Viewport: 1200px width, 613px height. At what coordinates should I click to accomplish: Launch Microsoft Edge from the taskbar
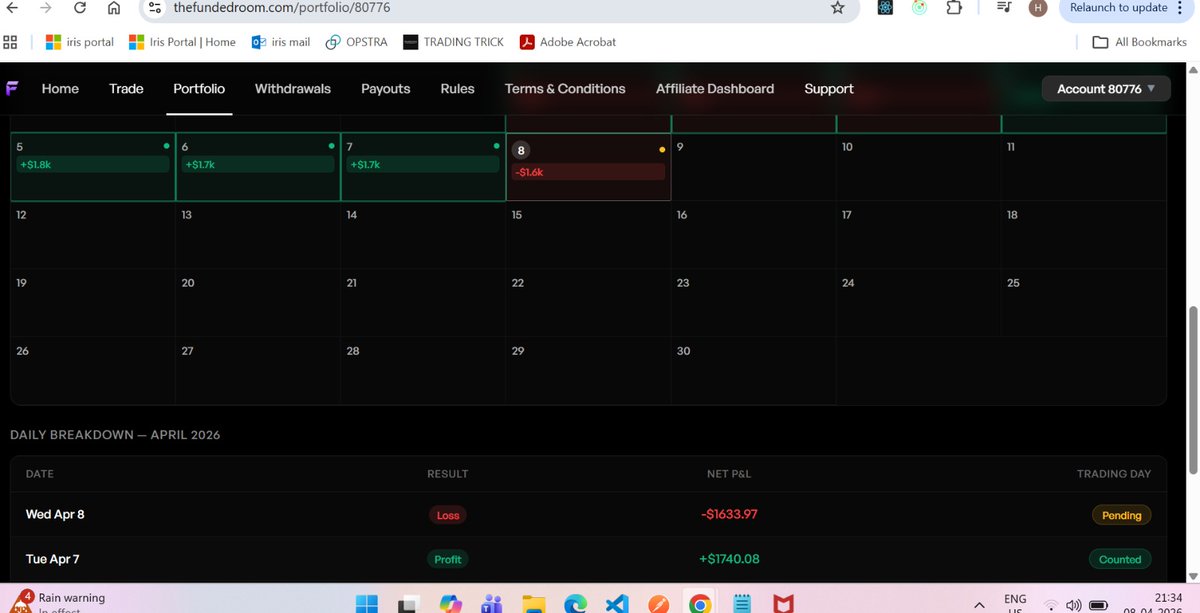576,604
